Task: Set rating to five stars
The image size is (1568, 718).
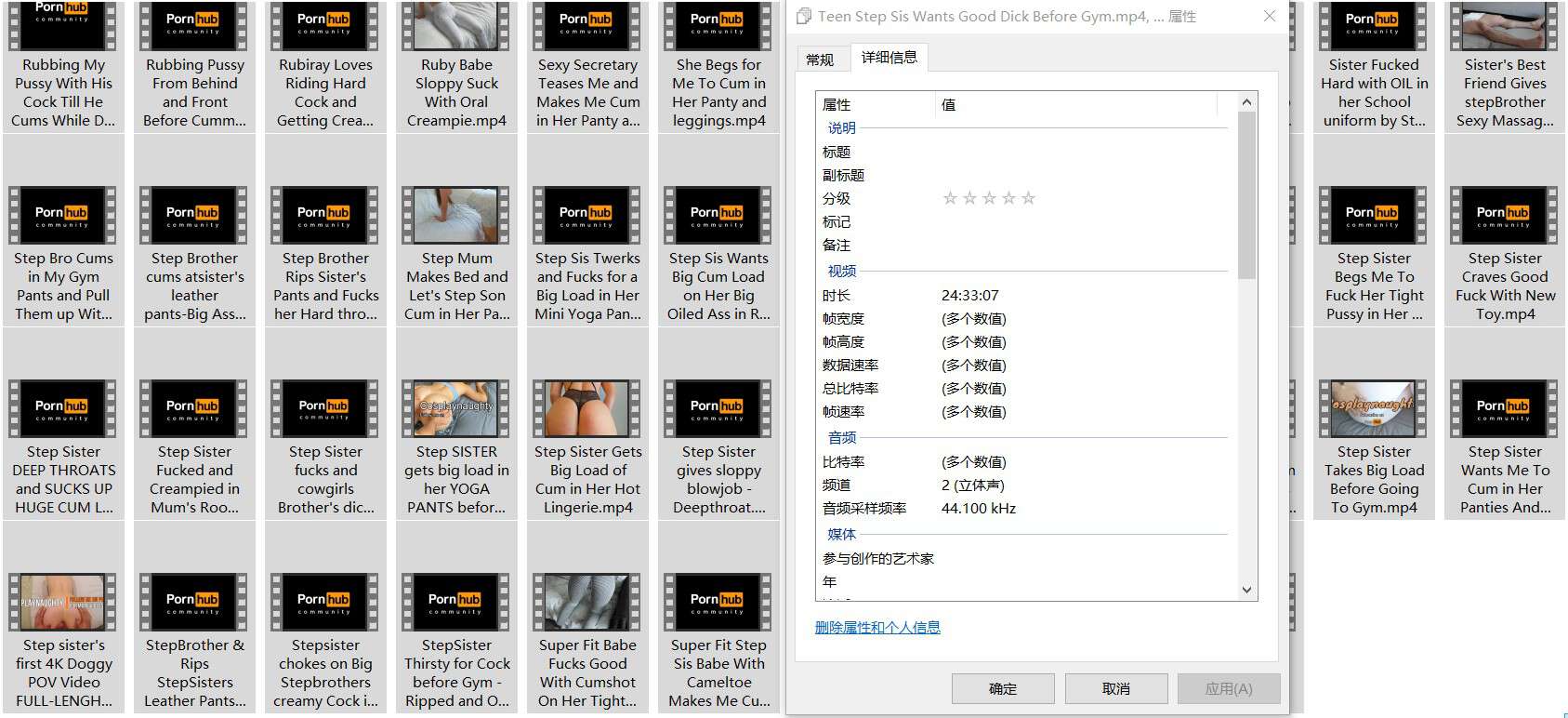Action: click(1028, 198)
